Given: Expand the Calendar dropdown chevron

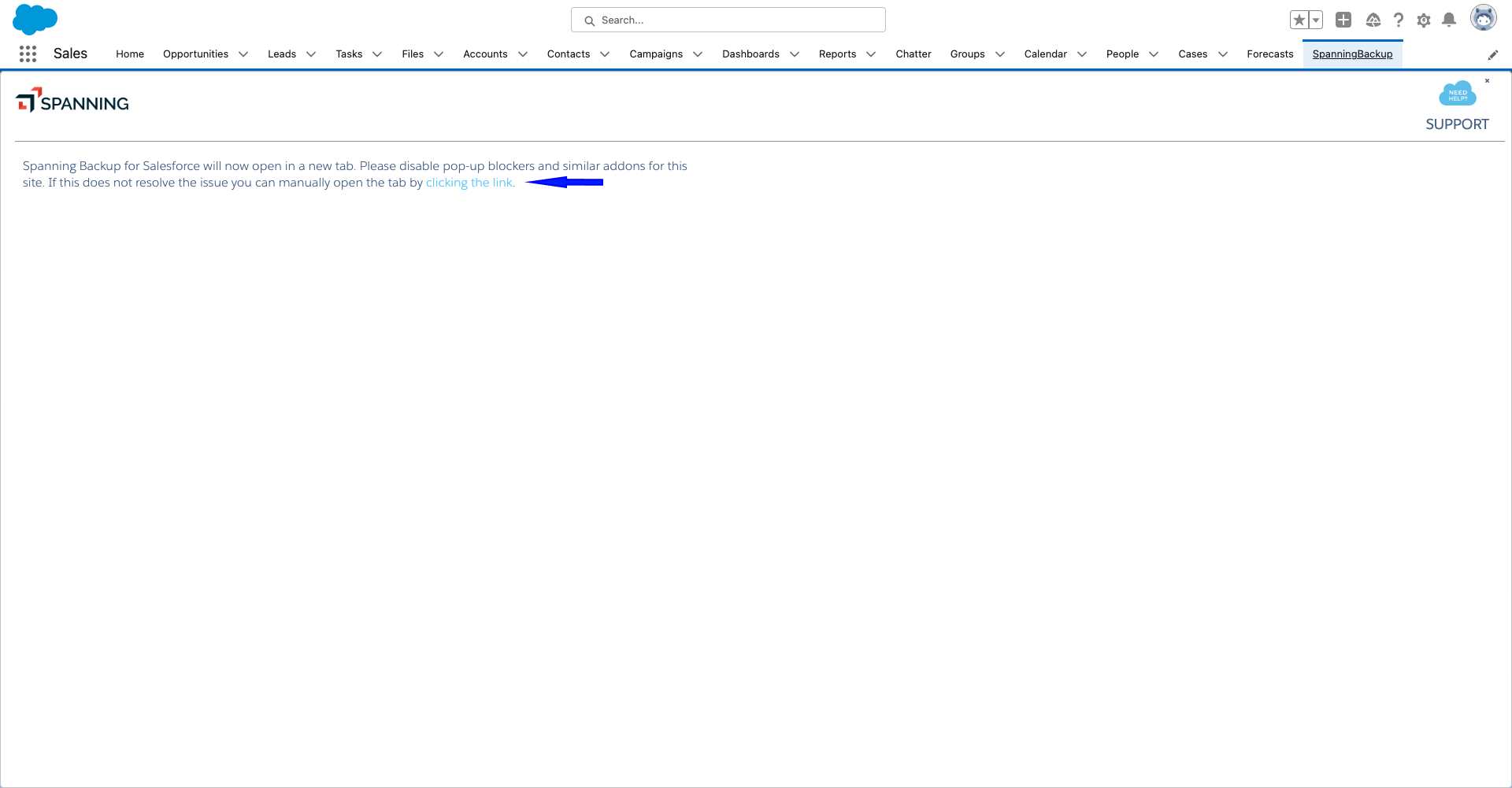Looking at the screenshot, I should click(1082, 54).
